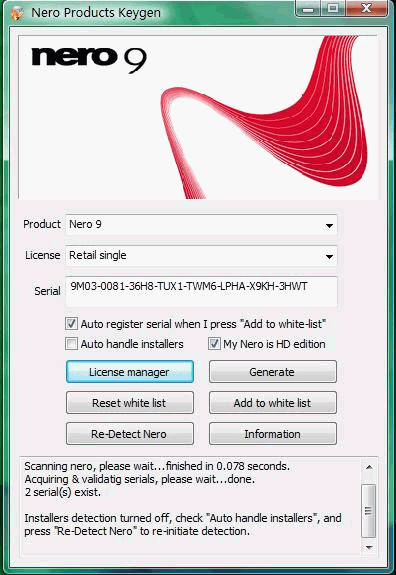
Task: Click inside the status log text area
Action: (191, 505)
